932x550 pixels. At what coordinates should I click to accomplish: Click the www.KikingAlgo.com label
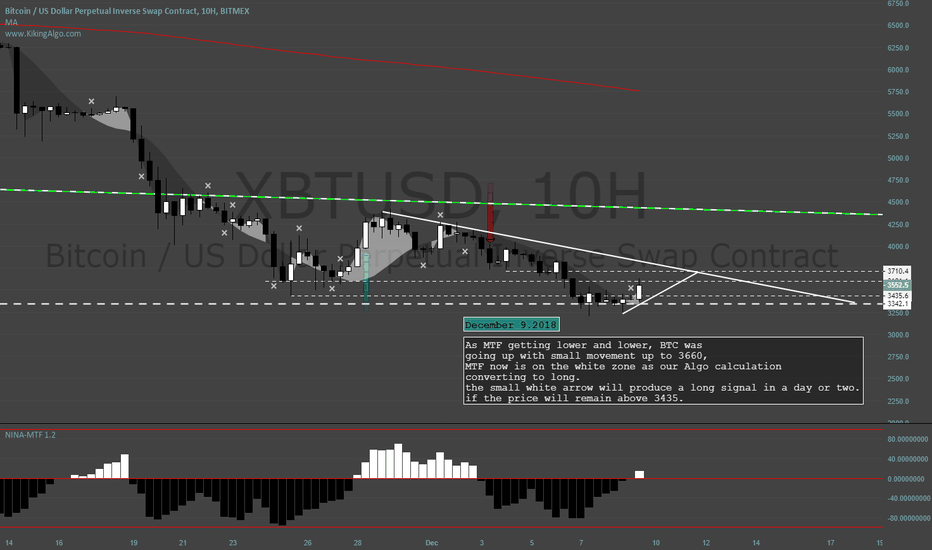(43, 33)
